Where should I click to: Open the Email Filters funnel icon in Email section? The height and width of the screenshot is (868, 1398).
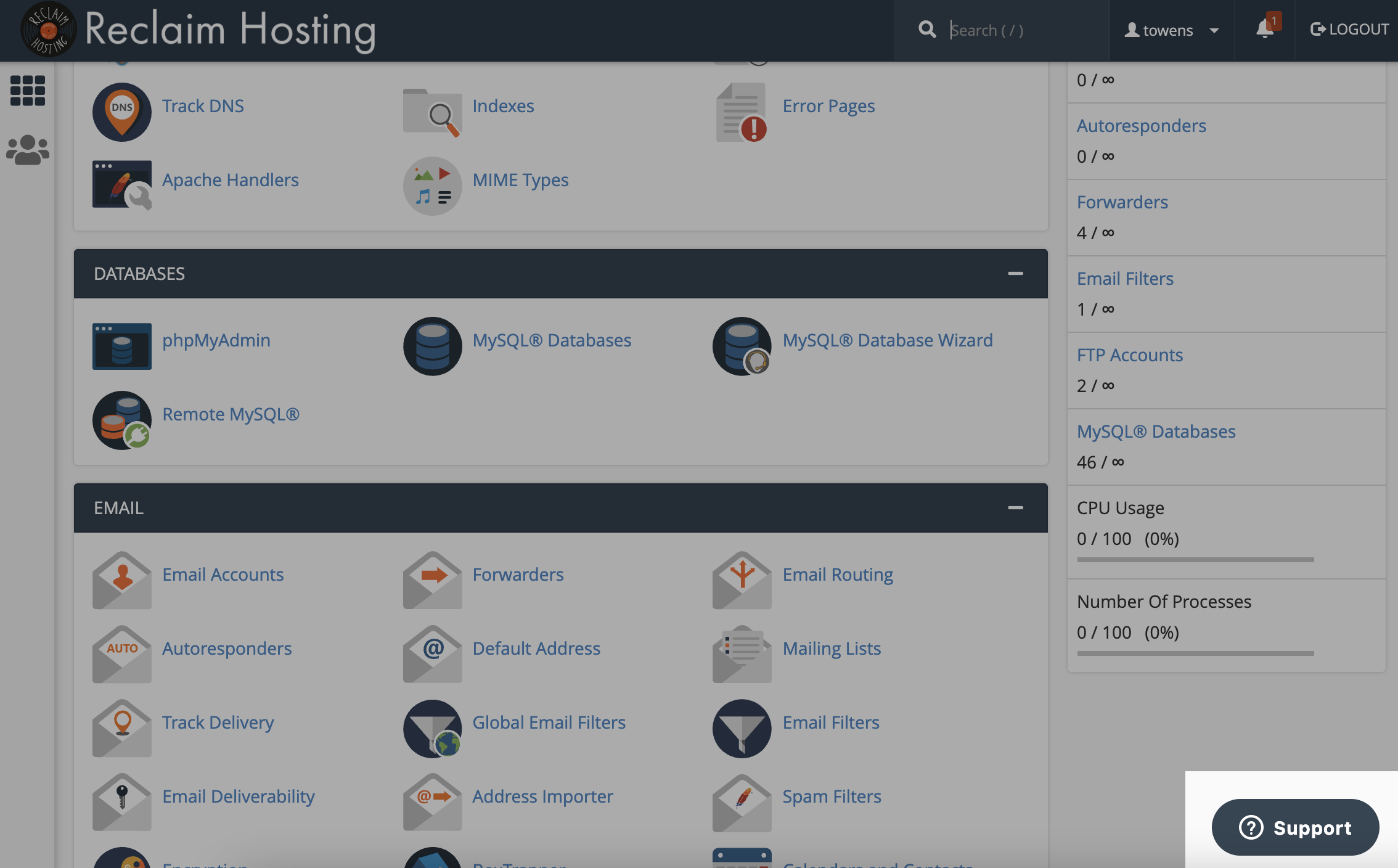(x=742, y=728)
